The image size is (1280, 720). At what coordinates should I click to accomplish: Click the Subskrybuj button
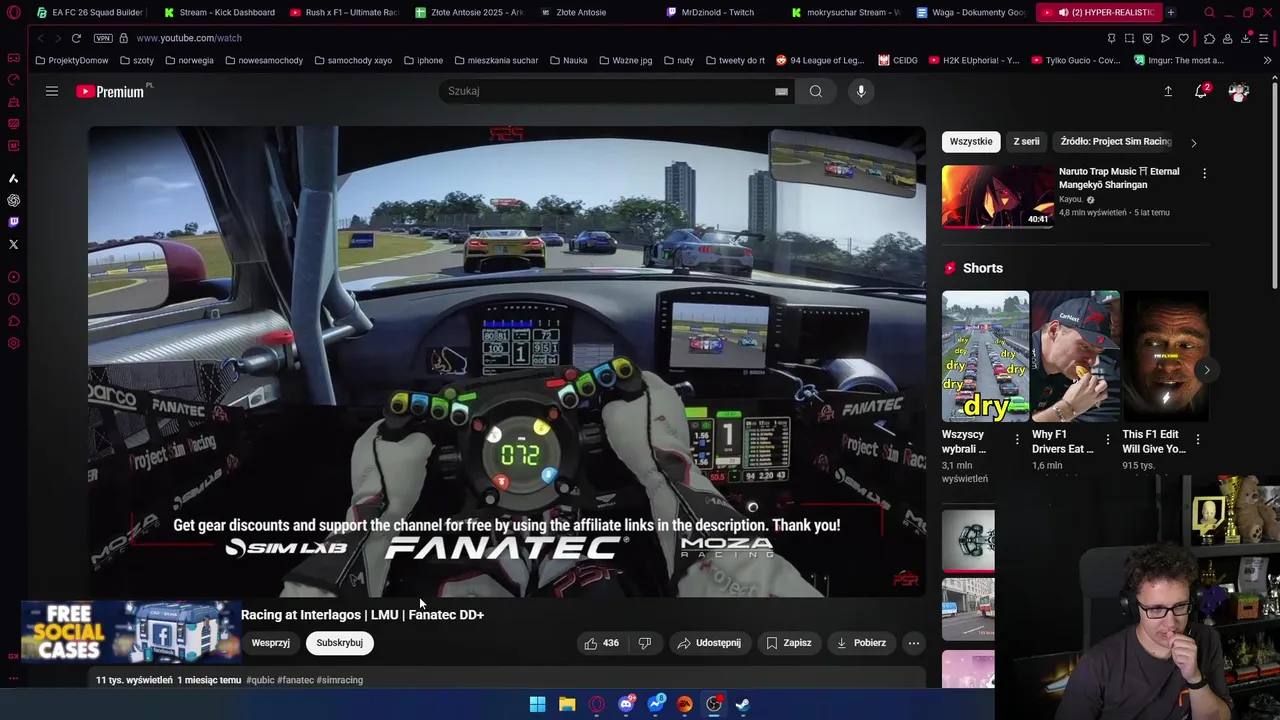coord(340,643)
